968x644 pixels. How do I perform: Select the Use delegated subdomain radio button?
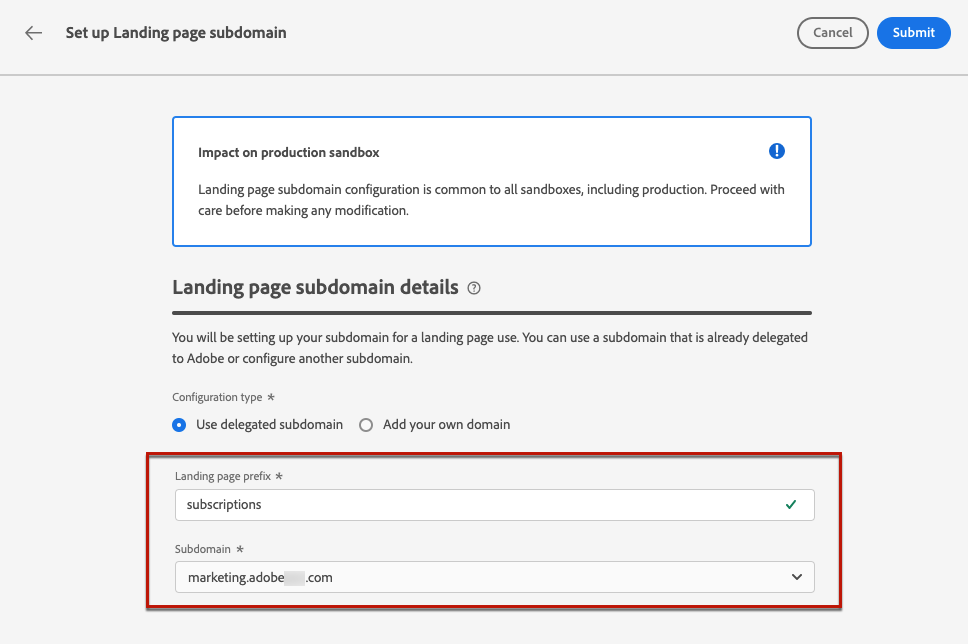180,425
